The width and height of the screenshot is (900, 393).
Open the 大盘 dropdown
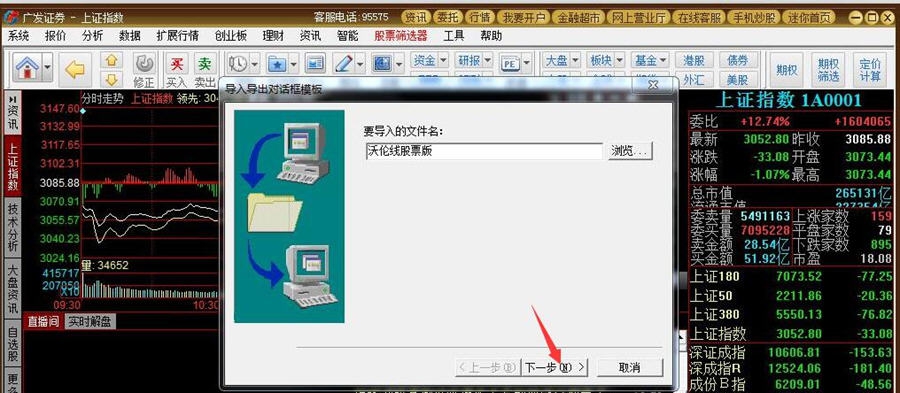coord(561,60)
